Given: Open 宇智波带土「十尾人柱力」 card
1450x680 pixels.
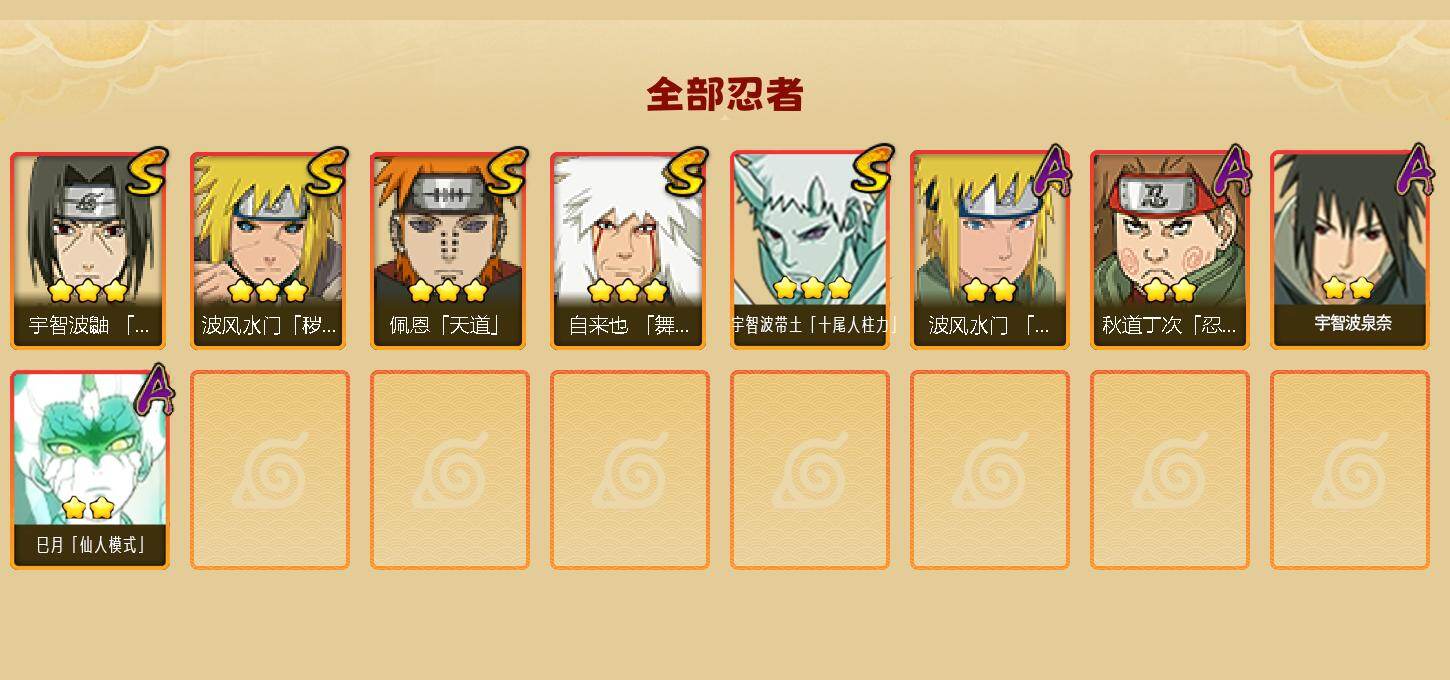Looking at the screenshot, I should [808, 250].
